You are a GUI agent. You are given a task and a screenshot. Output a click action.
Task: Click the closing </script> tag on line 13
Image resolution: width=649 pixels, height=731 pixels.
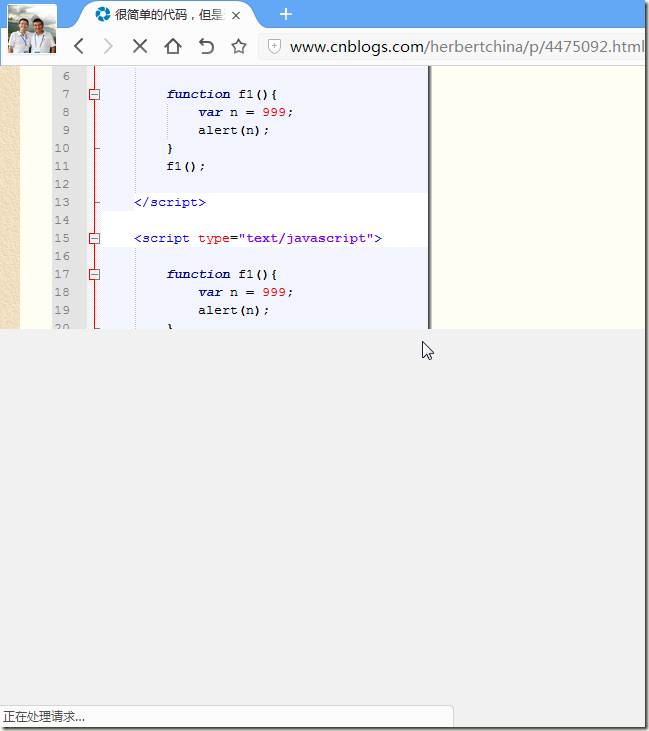170,202
